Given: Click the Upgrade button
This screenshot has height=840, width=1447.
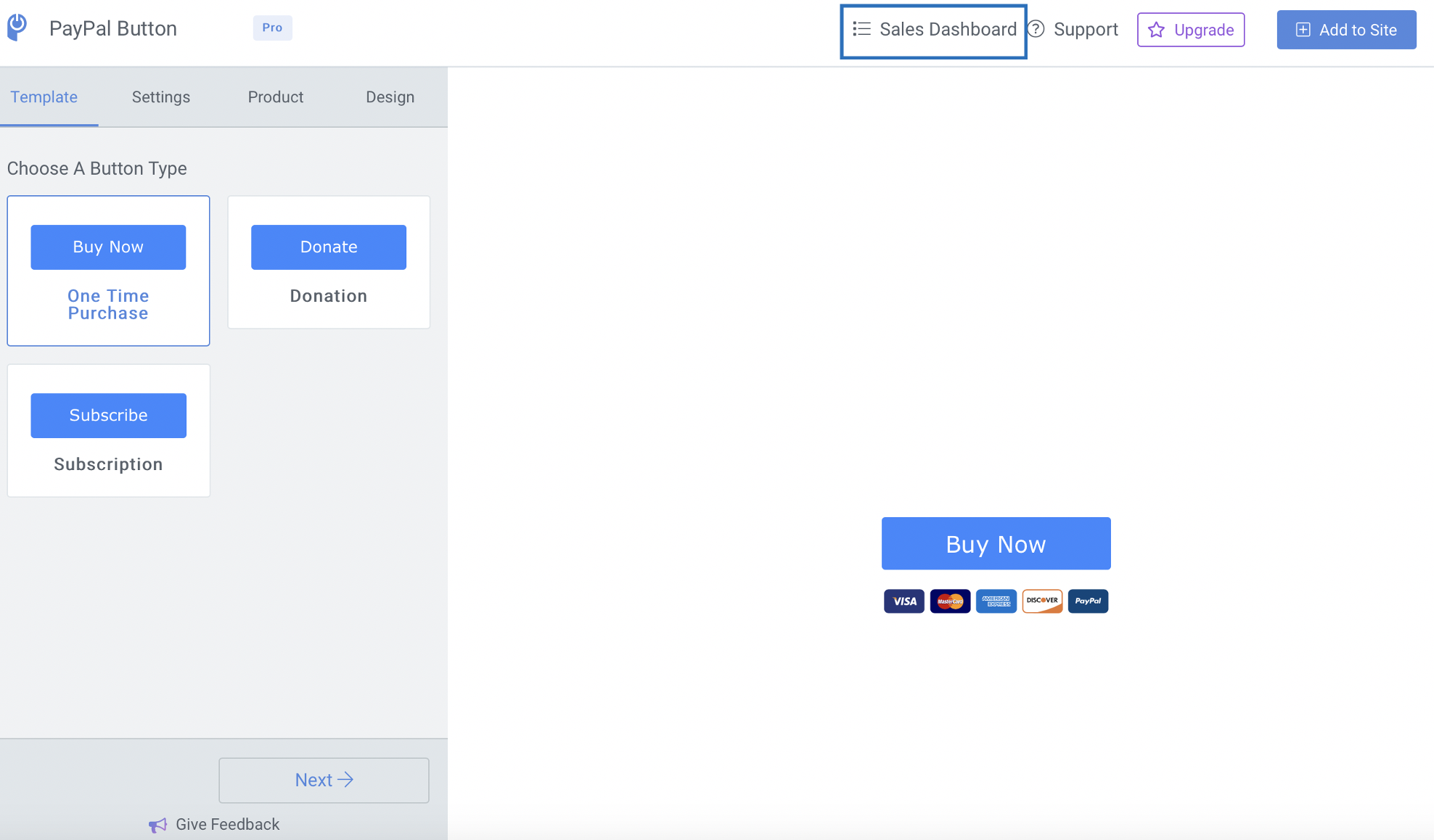Looking at the screenshot, I should 1191,30.
